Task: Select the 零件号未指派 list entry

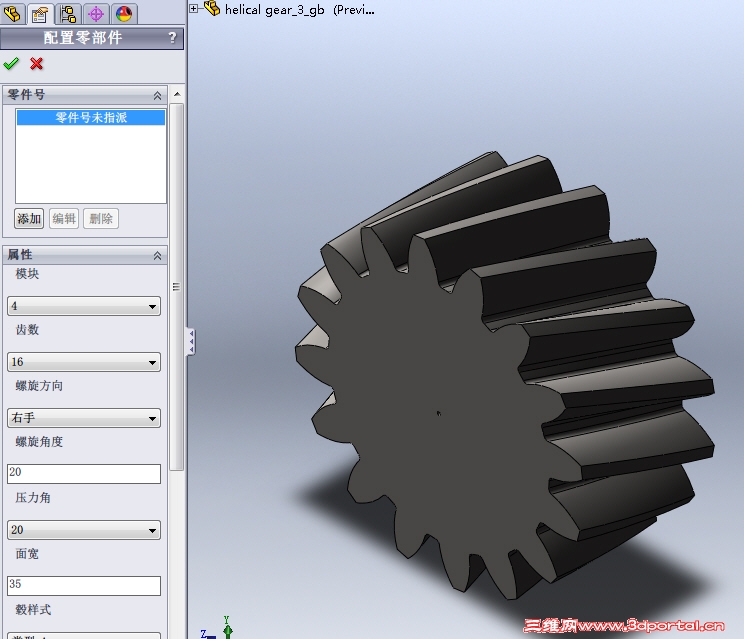Action: (91, 118)
